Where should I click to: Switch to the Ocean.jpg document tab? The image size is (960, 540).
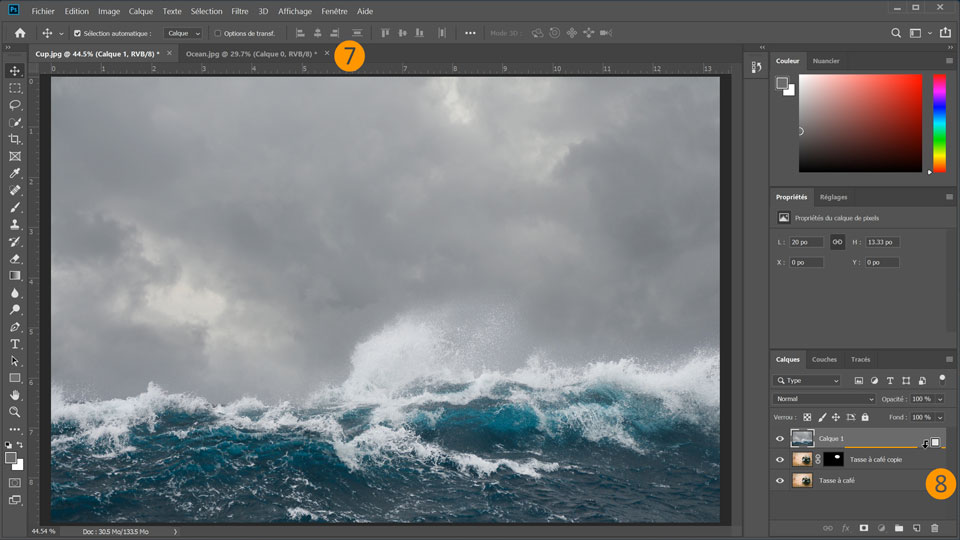(x=251, y=54)
